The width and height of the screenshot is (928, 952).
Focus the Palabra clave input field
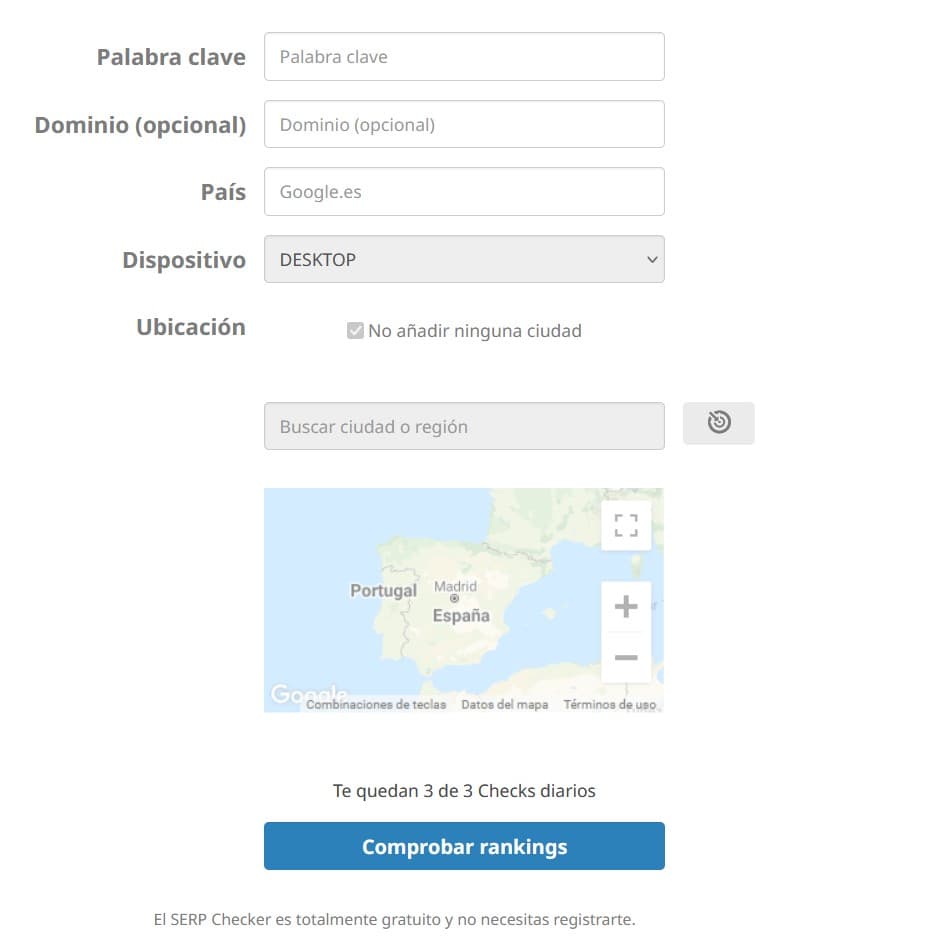(464, 56)
